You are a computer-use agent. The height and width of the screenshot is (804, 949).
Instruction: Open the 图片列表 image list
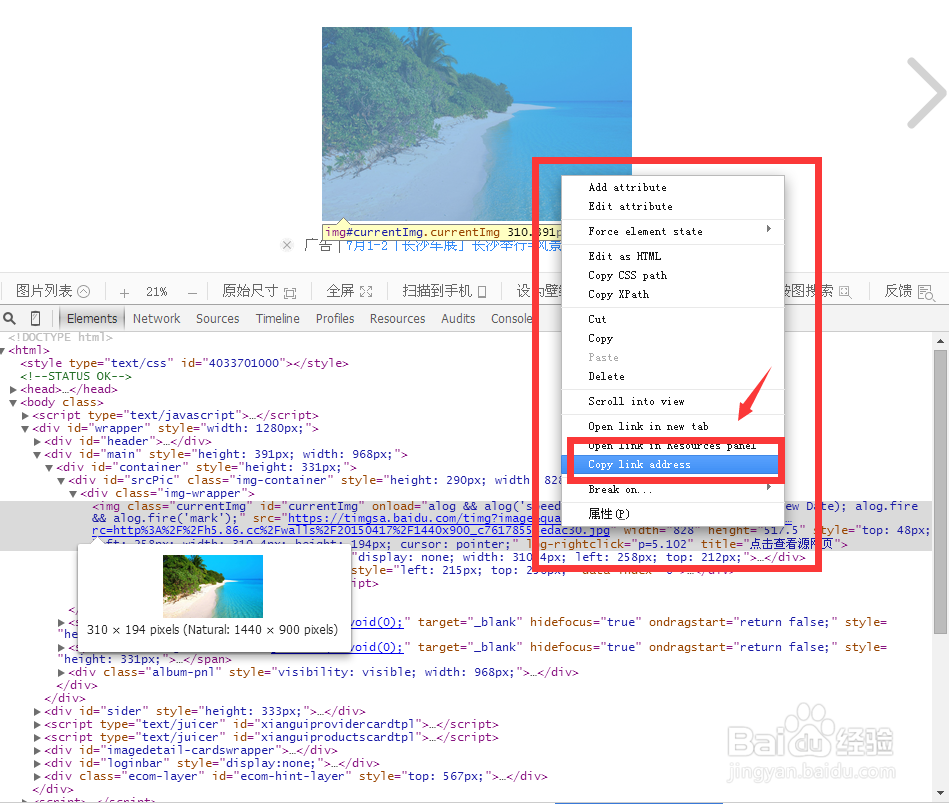click(x=53, y=291)
